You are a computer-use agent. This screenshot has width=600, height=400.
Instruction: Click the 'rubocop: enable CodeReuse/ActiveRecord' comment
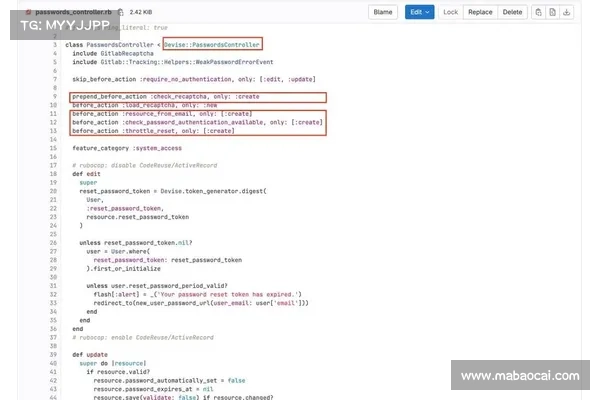143,338
